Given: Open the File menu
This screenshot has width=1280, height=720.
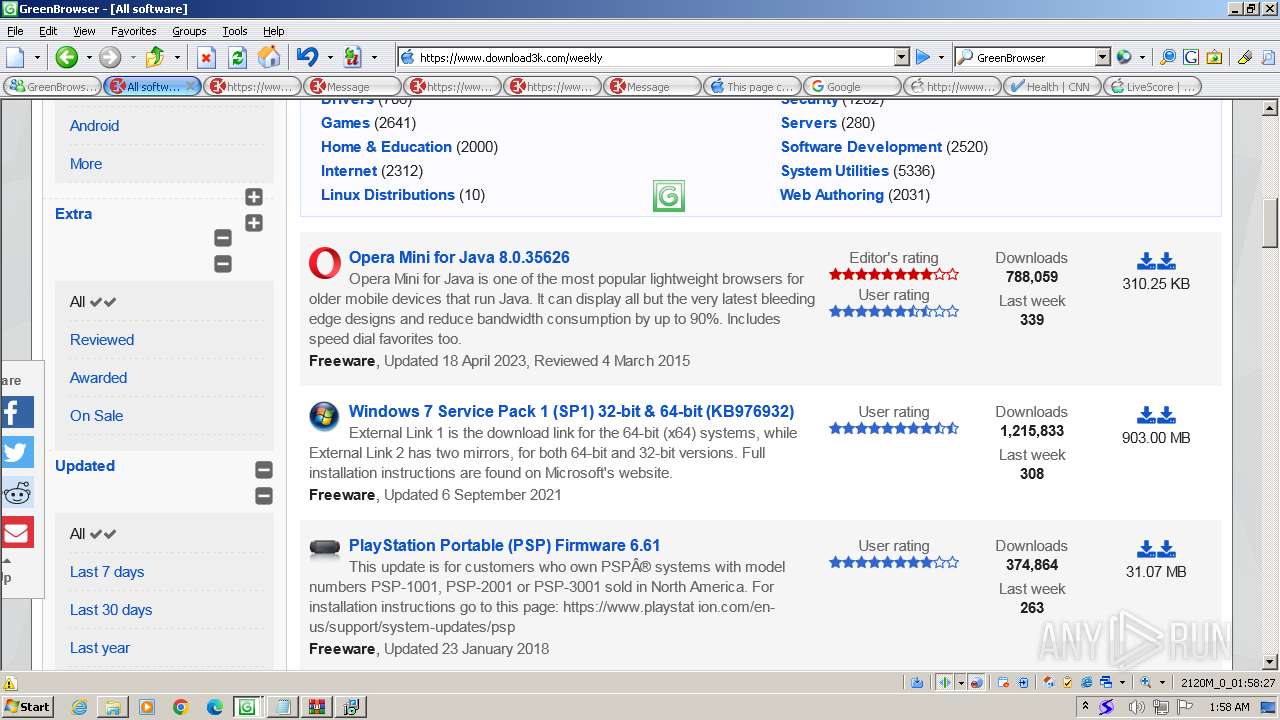Looking at the screenshot, I should point(15,31).
